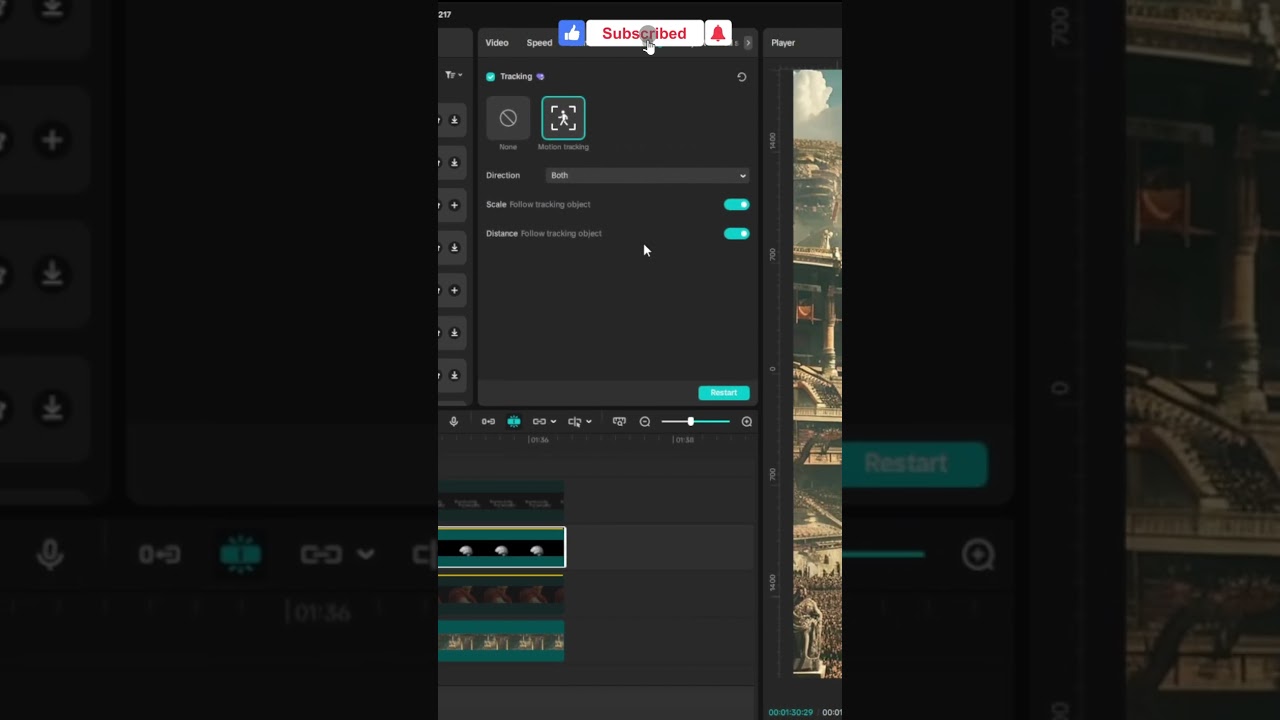This screenshot has height=720, width=1280.
Task: Click the thumbs-up like icon
Action: 572,34
